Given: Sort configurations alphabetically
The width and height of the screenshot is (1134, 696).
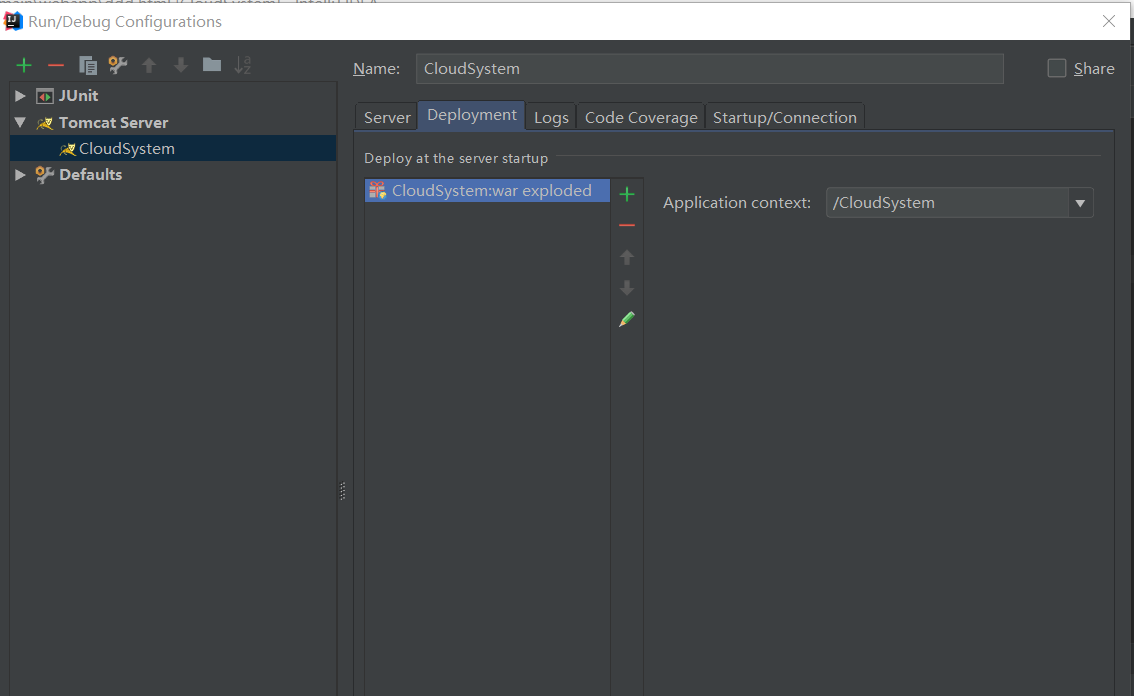Looking at the screenshot, I should [x=243, y=65].
